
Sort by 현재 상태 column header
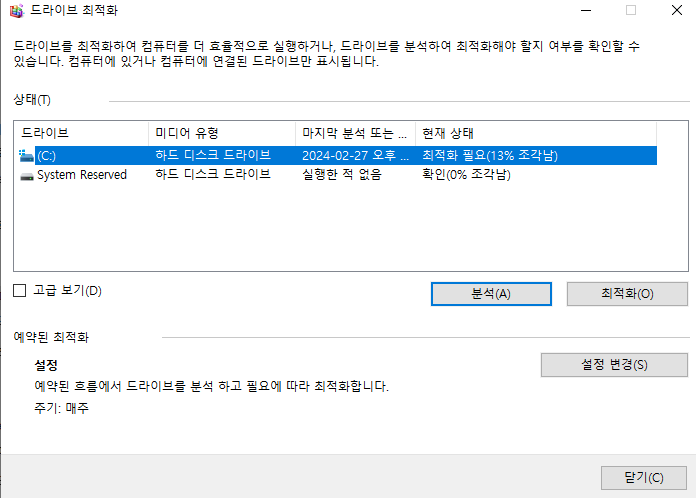point(536,133)
